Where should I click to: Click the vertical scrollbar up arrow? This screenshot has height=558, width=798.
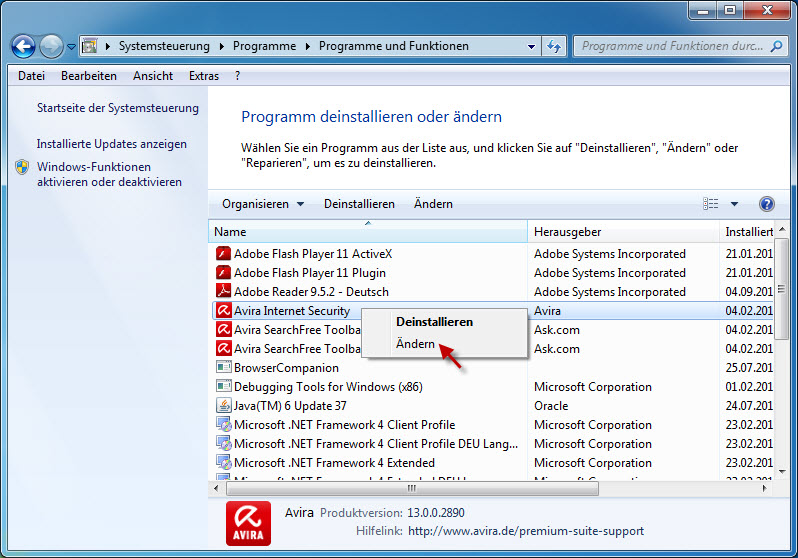tap(782, 229)
